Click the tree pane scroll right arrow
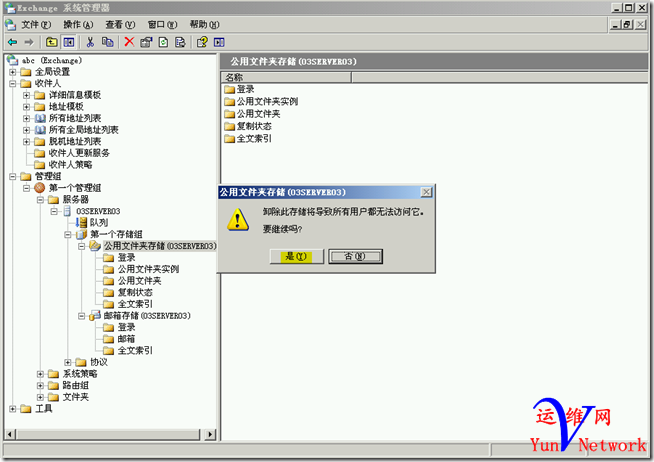 point(210,434)
